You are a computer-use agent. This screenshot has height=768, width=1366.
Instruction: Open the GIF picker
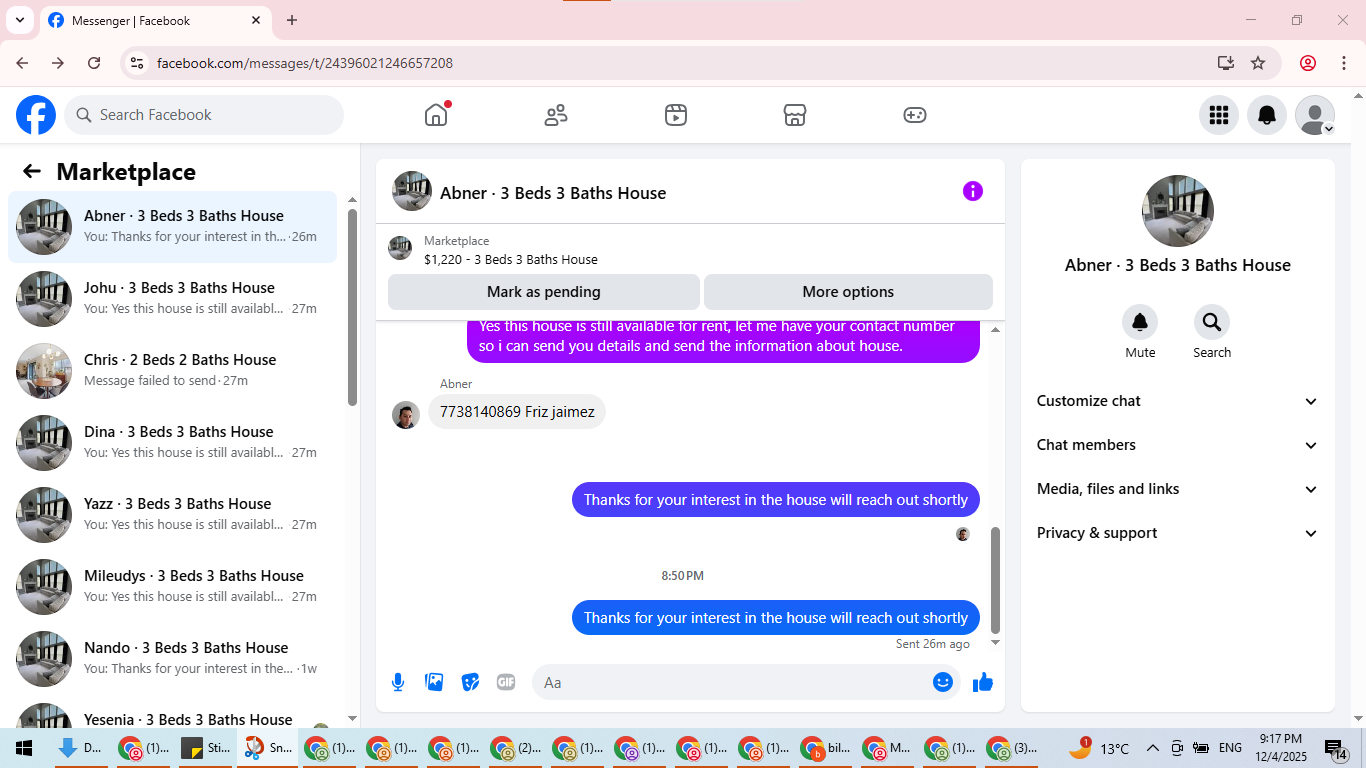coord(506,682)
